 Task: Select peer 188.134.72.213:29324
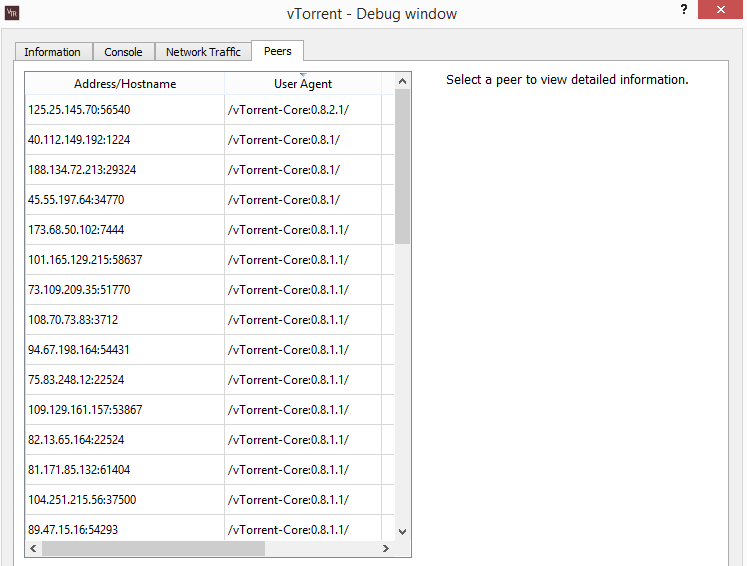coord(125,170)
